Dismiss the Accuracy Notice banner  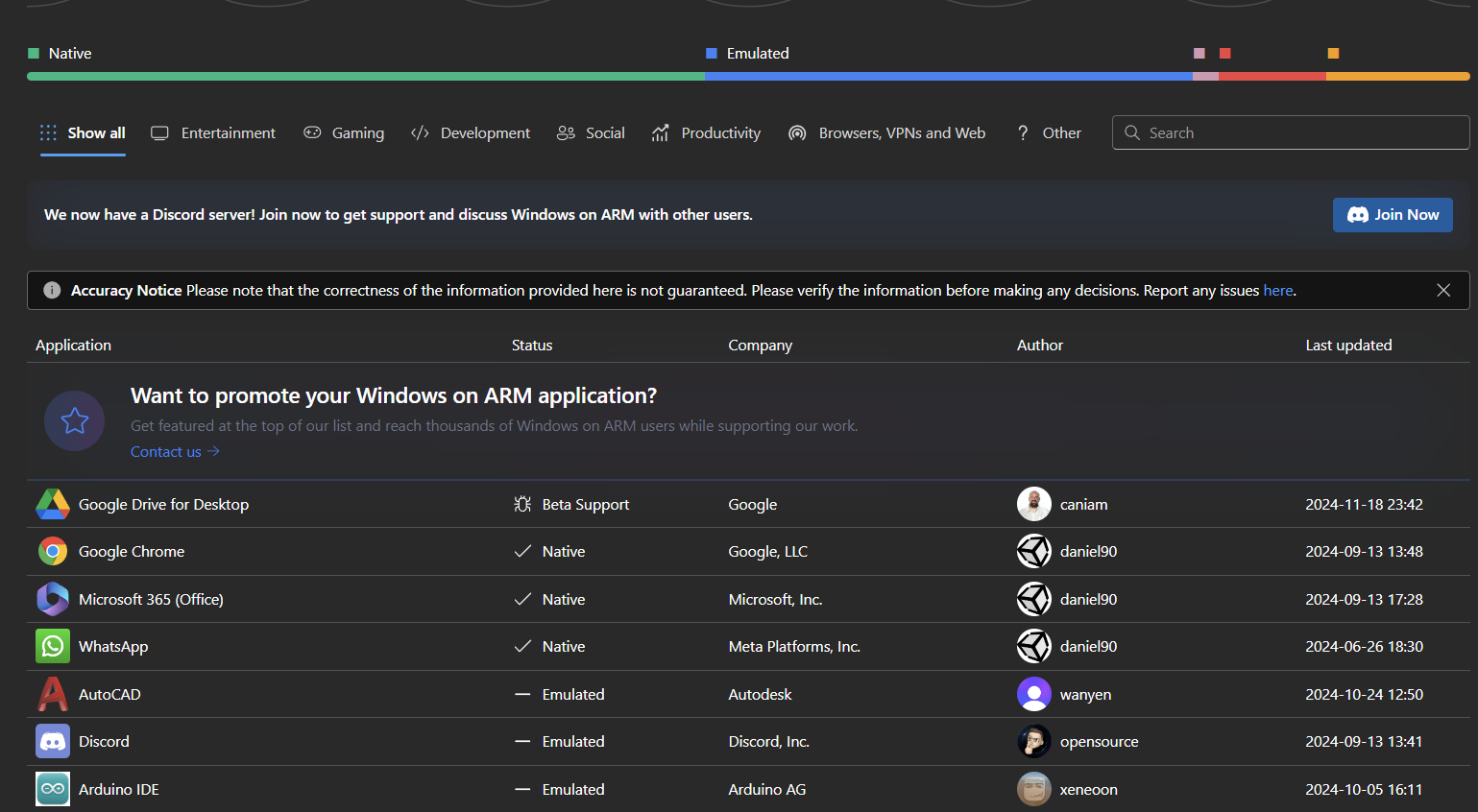click(x=1442, y=290)
